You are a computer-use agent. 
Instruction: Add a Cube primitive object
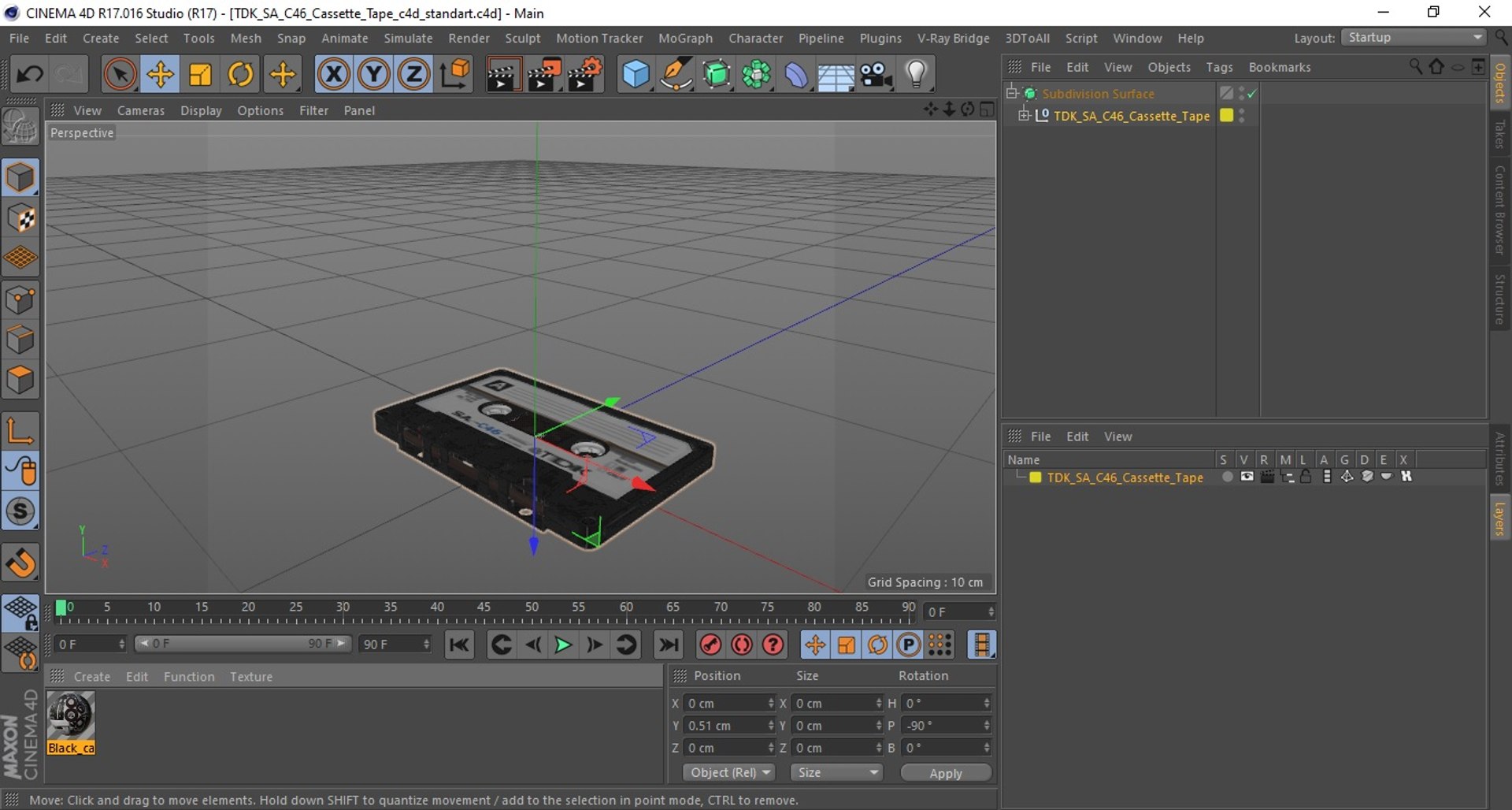[x=636, y=75]
